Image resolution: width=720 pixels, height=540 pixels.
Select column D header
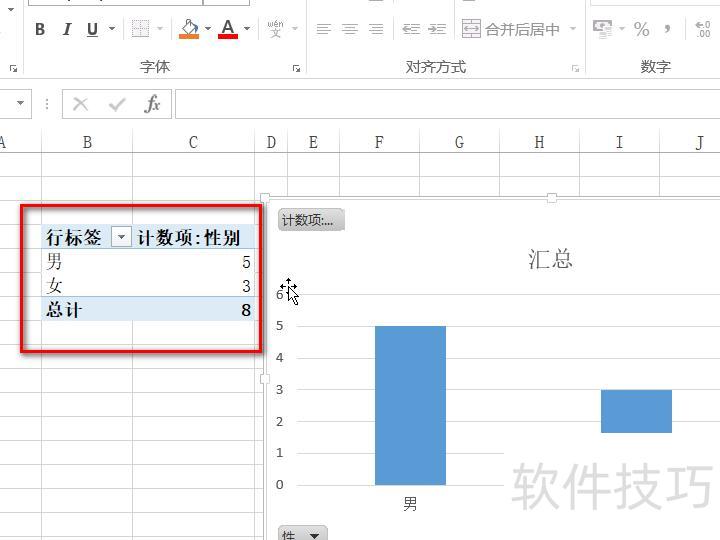click(x=271, y=142)
